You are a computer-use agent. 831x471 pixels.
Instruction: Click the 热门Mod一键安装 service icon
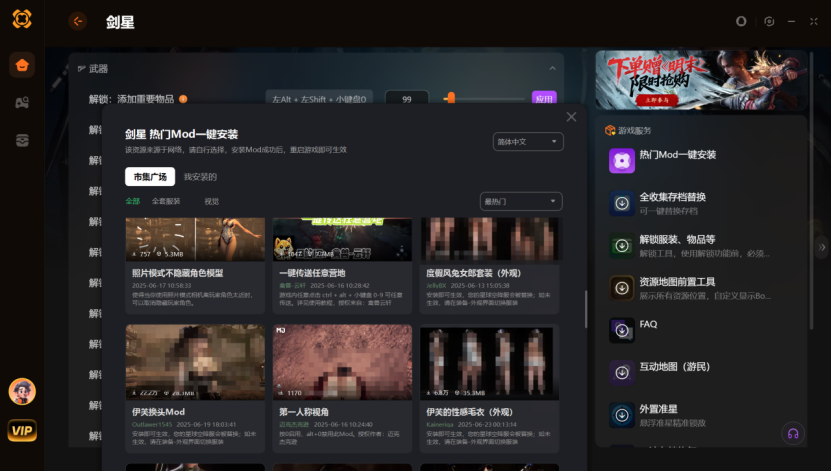(x=621, y=160)
